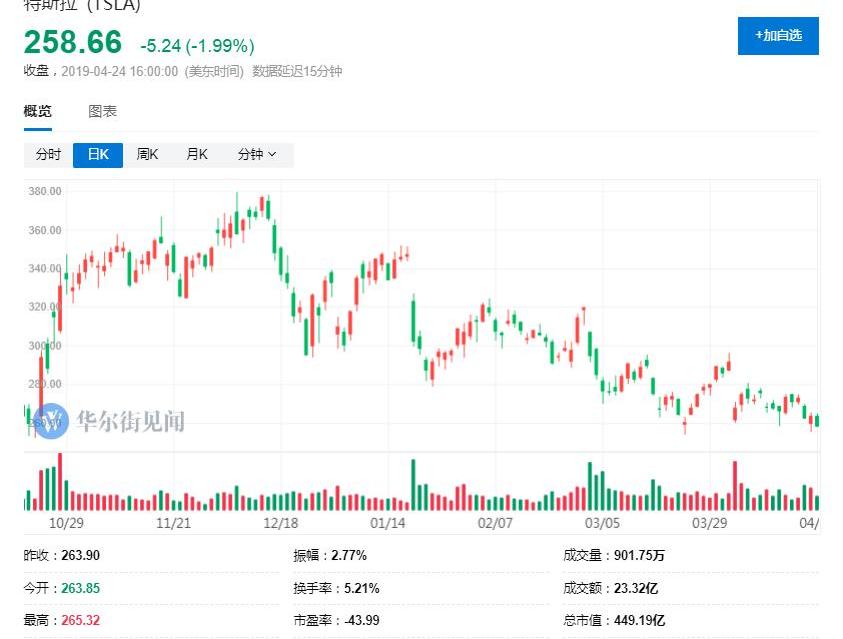Click the 市盈率 value -43.99
This screenshot has height=639, width=843.
pyautogui.click(x=362, y=620)
